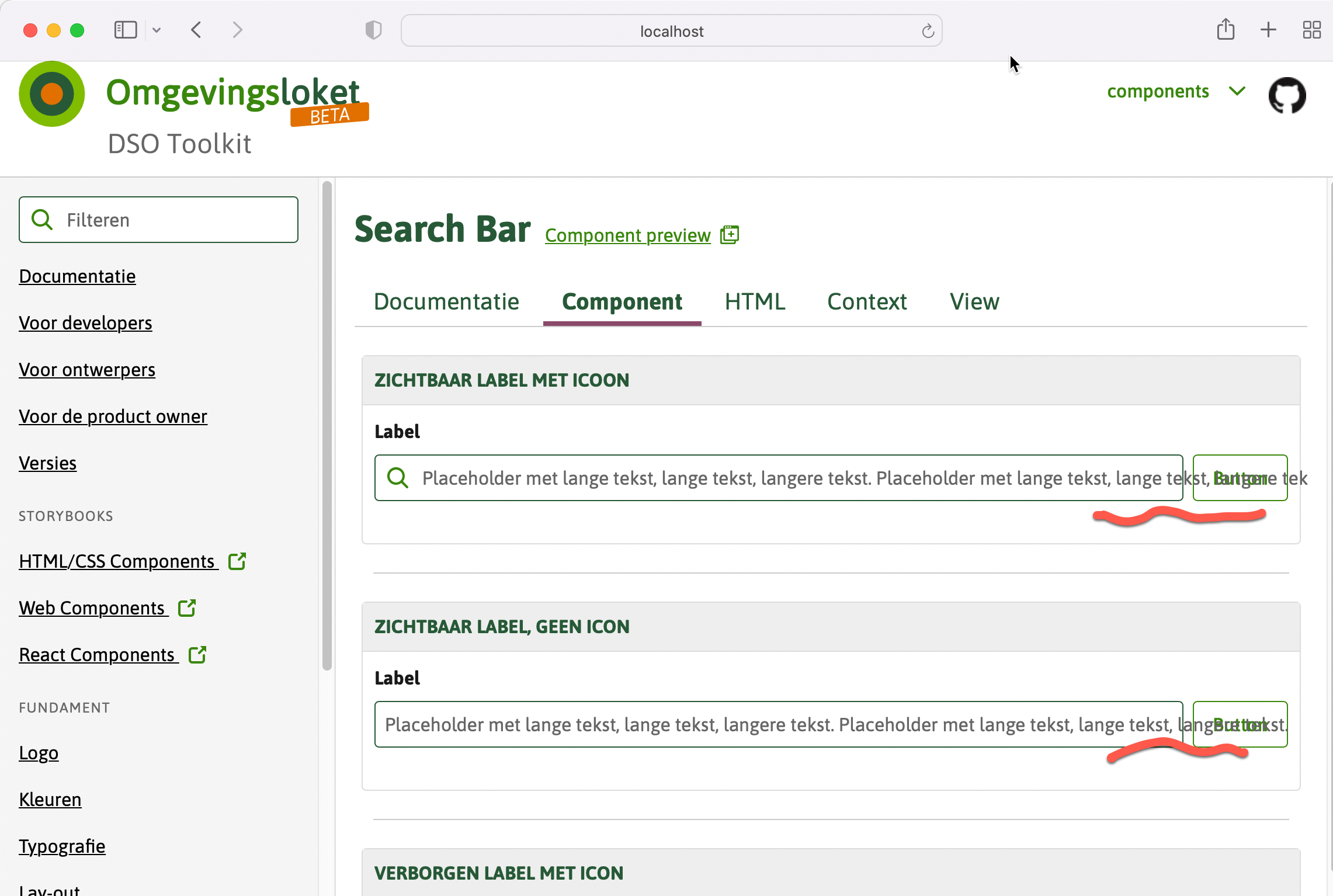
Task: Click the Voor developers sidebar link
Action: click(85, 322)
